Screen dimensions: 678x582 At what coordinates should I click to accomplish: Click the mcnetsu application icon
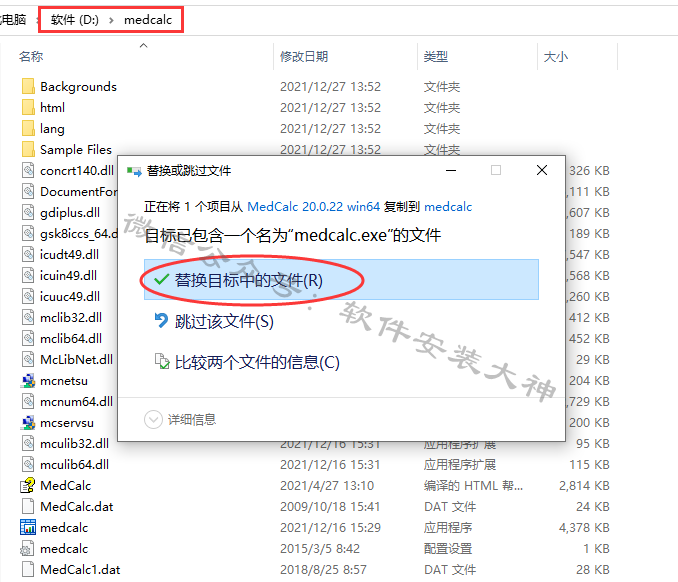coord(28,381)
